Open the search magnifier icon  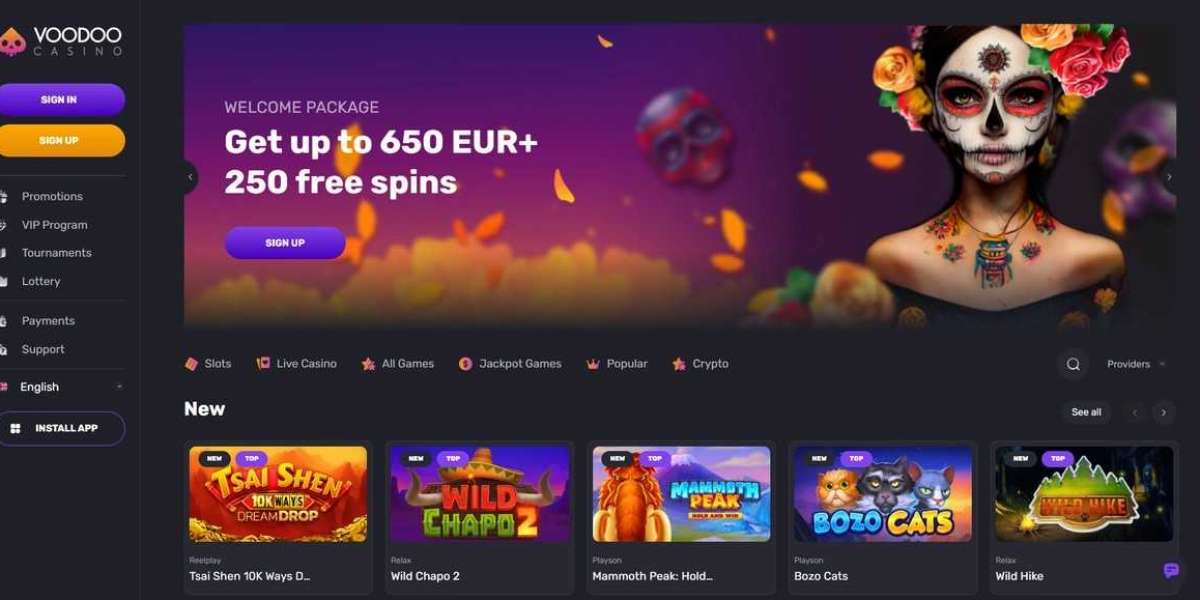1073,364
